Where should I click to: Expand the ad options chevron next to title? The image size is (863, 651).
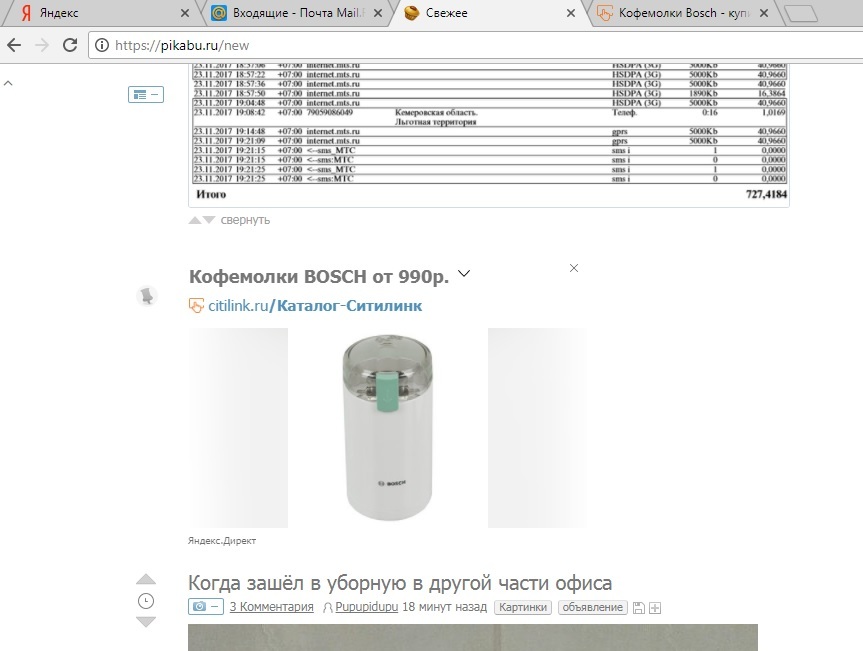[464, 273]
